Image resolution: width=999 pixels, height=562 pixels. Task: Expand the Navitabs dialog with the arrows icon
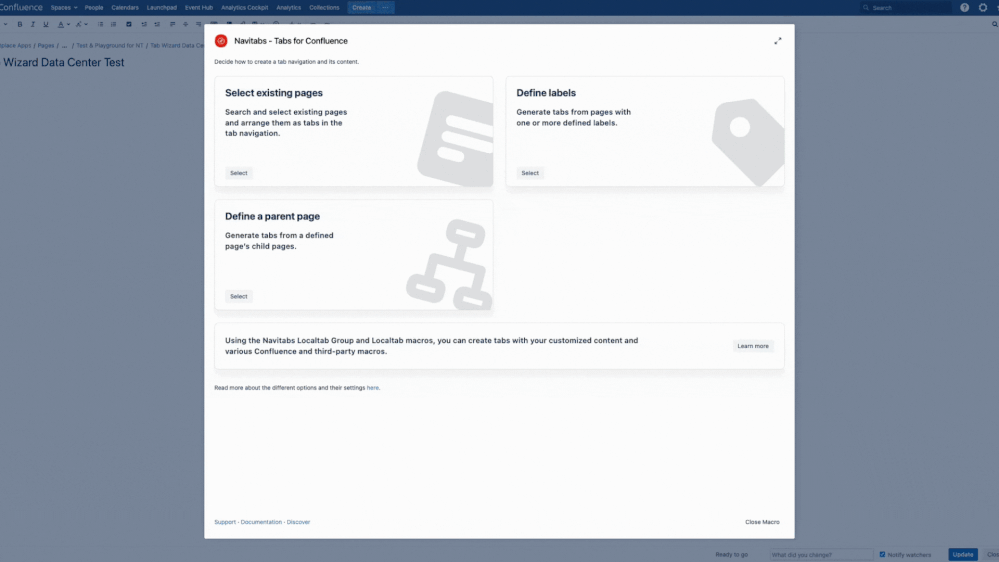click(777, 41)
